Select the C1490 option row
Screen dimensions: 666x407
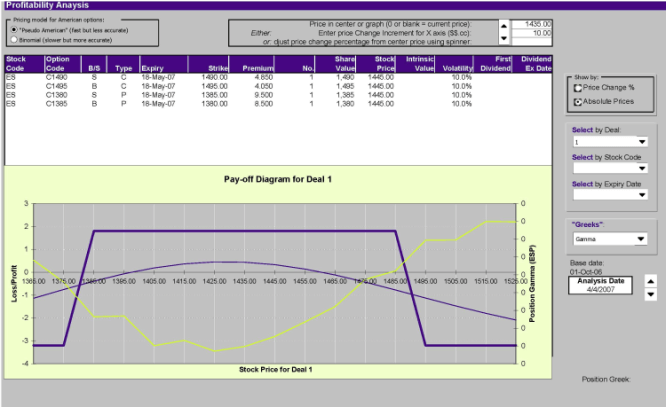(x=57, y=76)
